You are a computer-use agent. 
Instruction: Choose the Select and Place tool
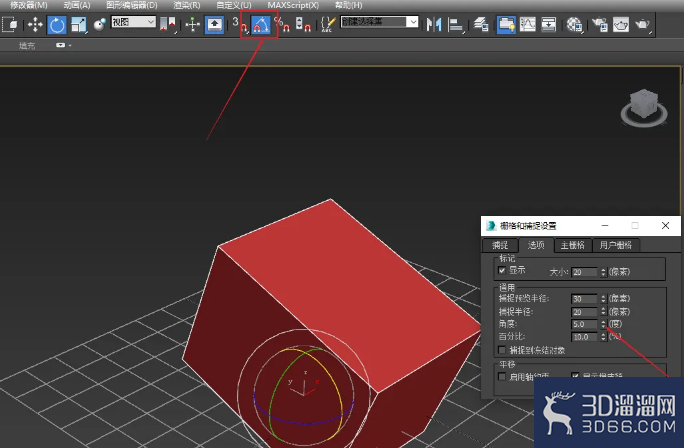(x=100, y=24)
